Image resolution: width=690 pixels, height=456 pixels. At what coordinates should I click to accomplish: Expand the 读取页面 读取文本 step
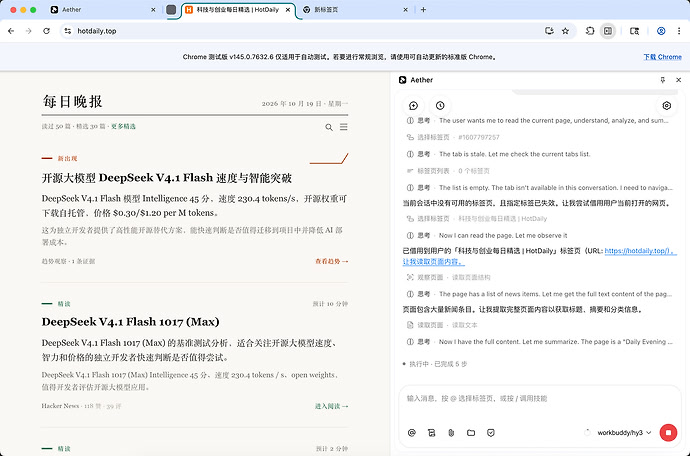[x=442, y=325]
